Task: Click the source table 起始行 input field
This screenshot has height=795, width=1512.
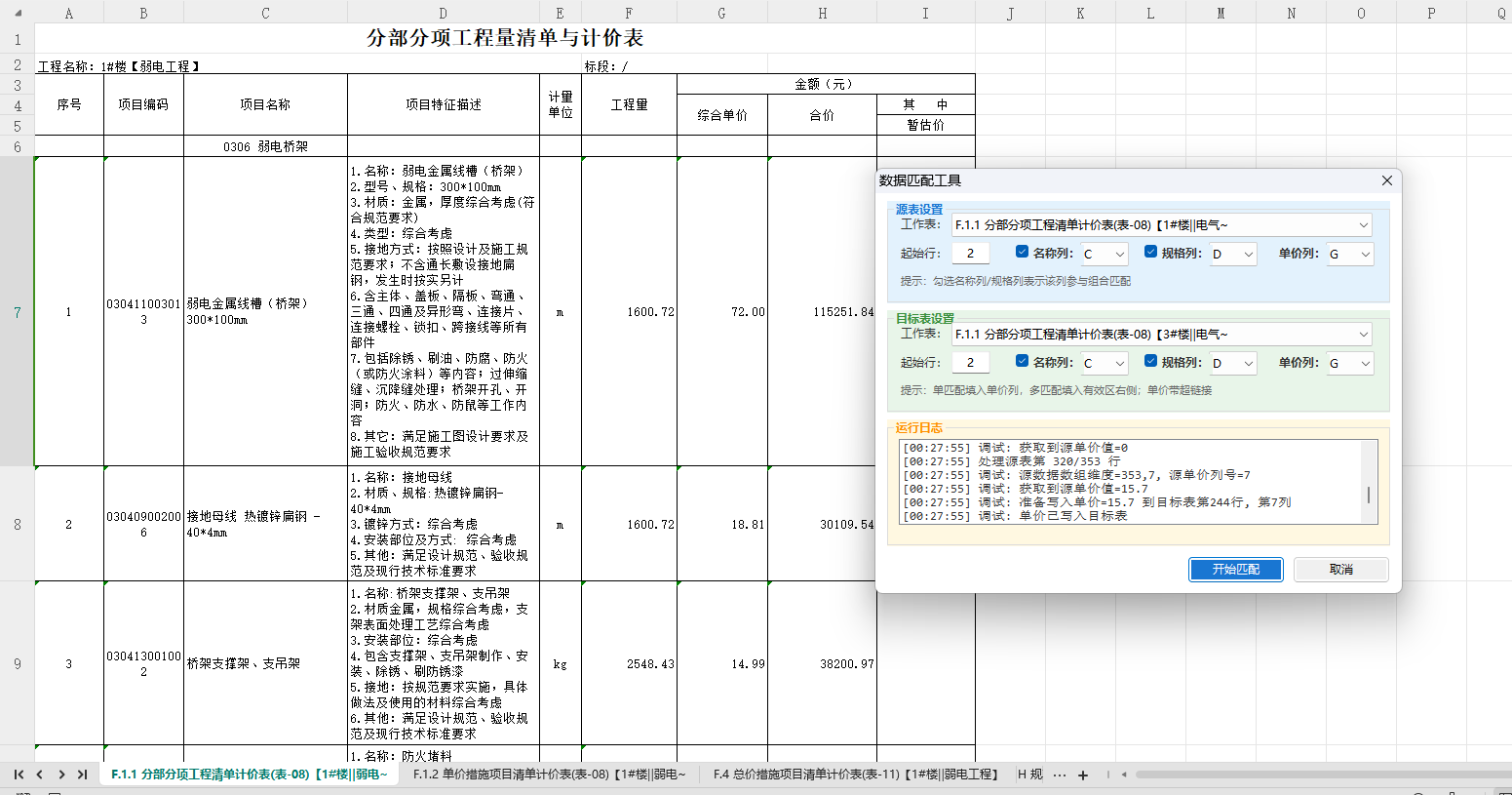Action: (970, 254)
